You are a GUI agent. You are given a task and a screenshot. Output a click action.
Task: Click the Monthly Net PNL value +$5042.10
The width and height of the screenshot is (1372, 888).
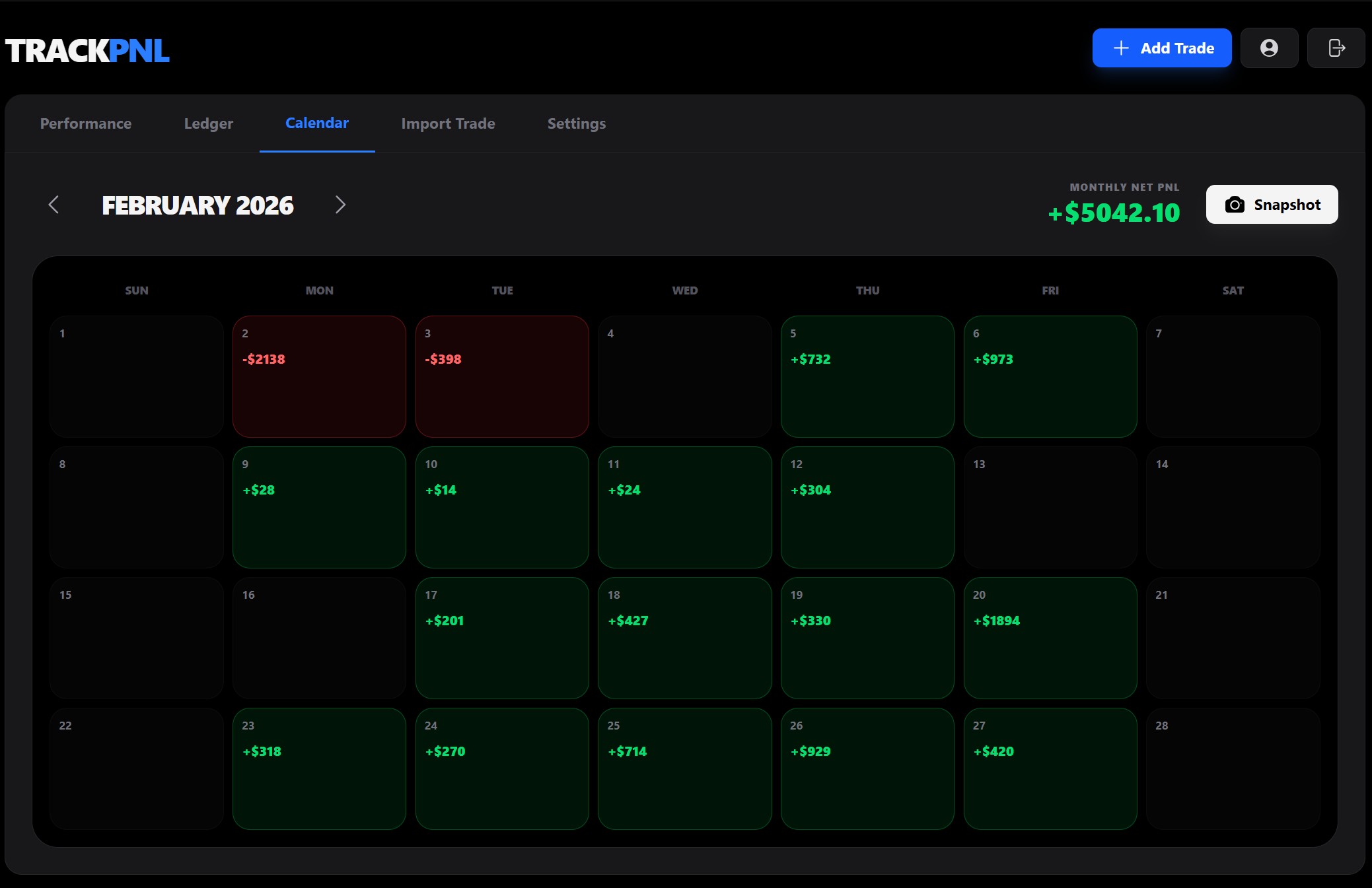tap(1114, 213)
